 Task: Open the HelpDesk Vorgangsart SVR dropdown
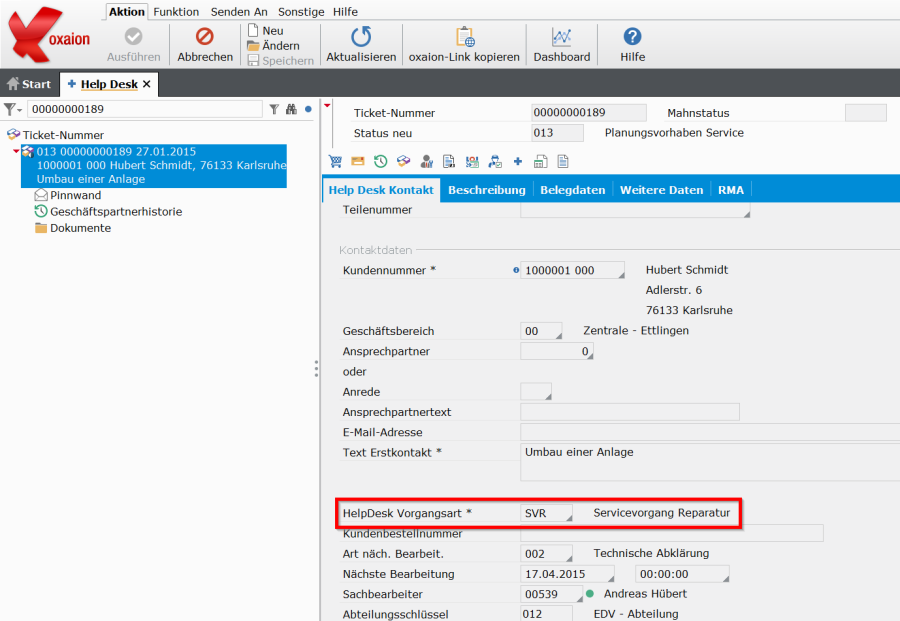(569, 518)
